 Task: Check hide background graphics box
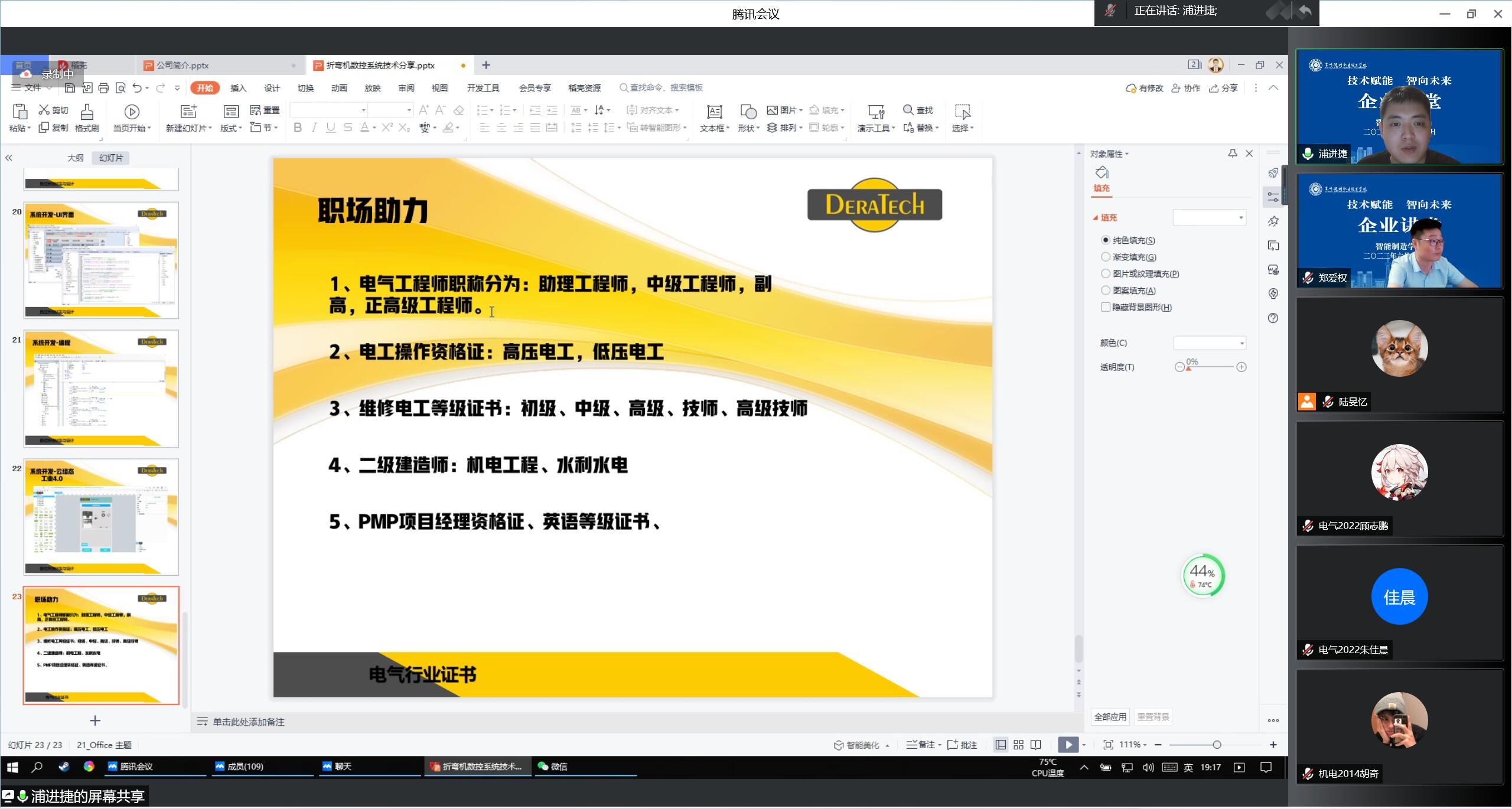point(1106,307)
